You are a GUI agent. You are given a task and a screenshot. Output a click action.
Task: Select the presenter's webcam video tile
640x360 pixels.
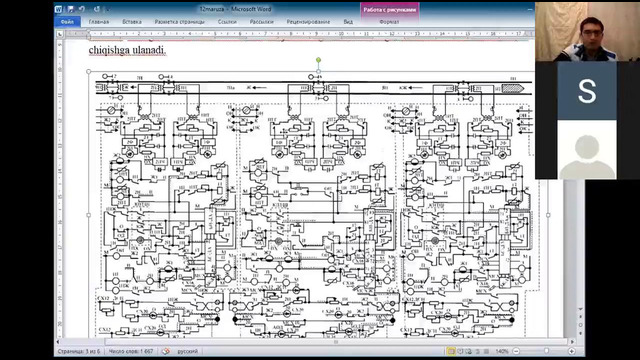[587, 31]
